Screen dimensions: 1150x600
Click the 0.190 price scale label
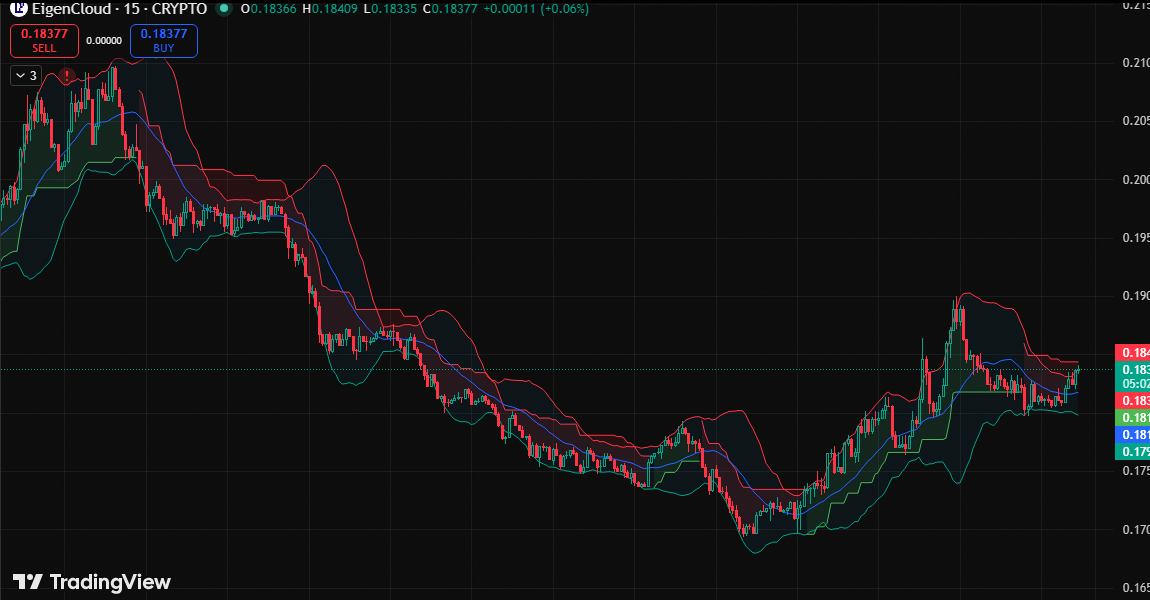point(1135,296)
